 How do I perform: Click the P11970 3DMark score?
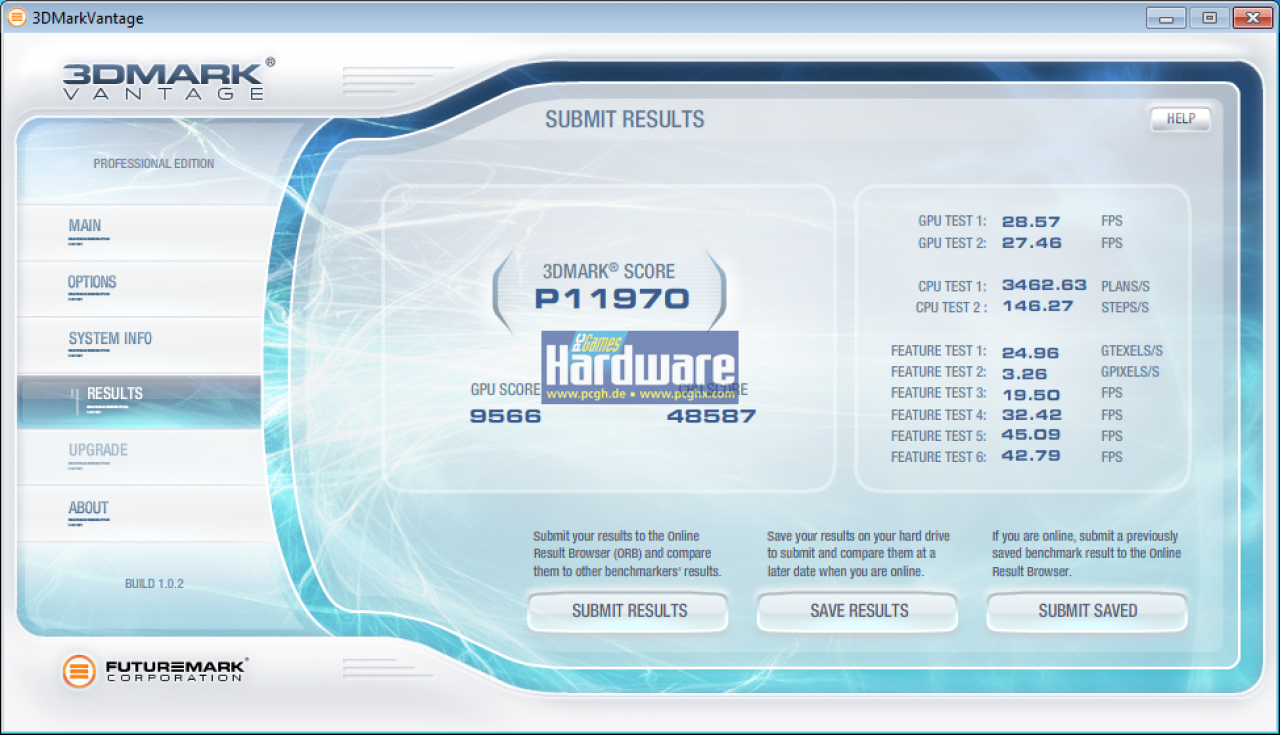[612, 298]
